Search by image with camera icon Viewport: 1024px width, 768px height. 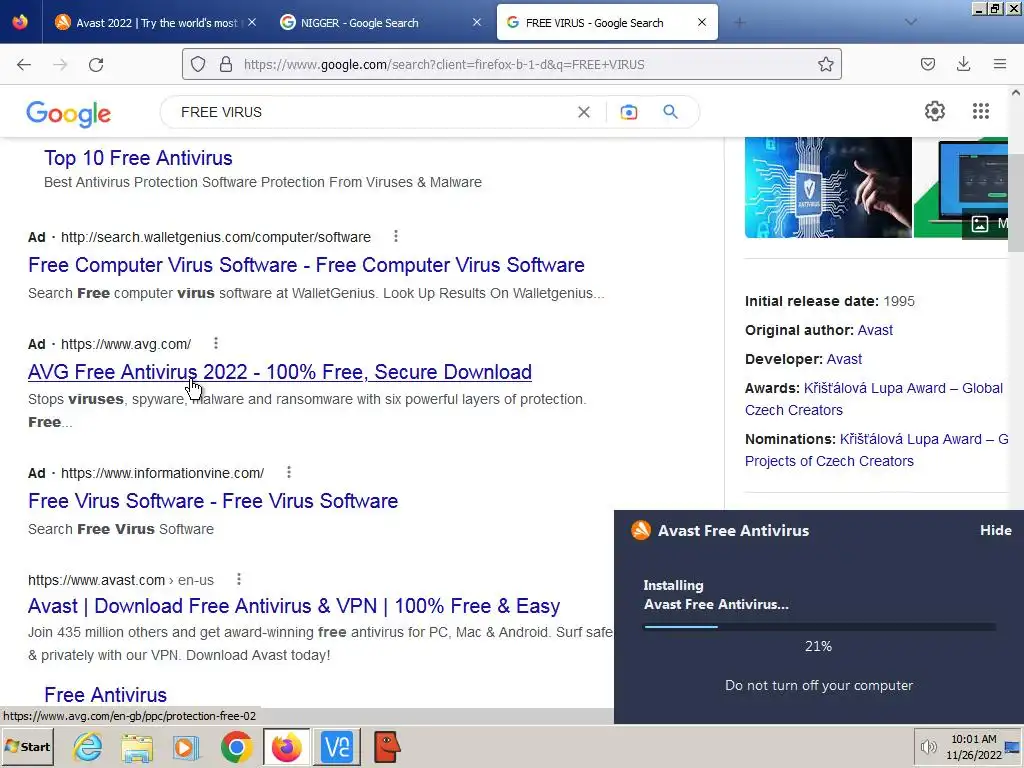coord(628,112)
